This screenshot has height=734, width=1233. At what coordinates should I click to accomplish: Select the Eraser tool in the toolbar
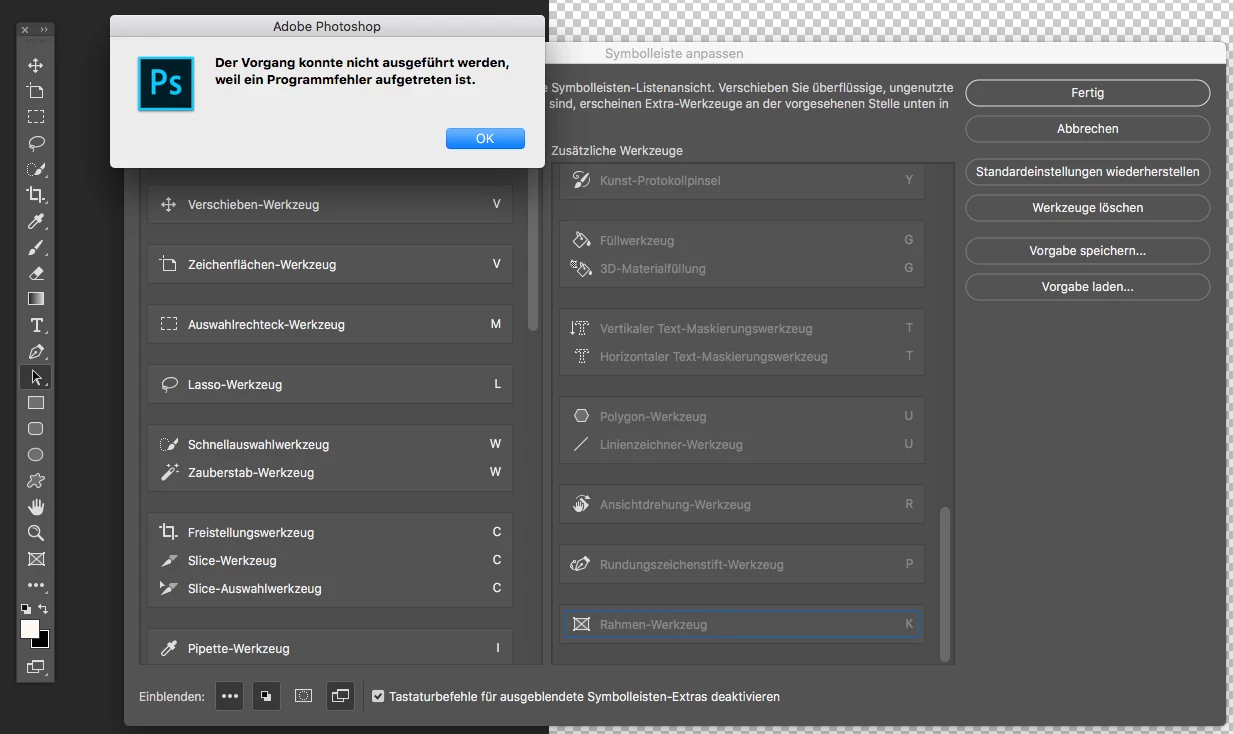[36, 273]
